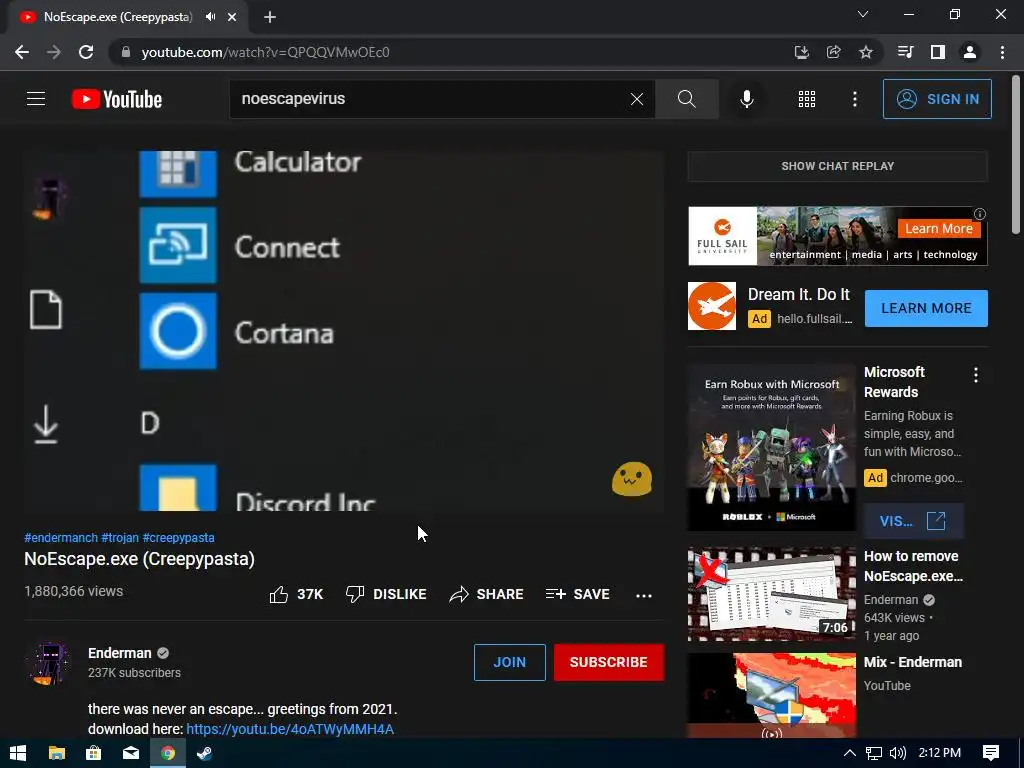This screenshot has height=768, width=1024.
Task: Toggle the Chrome side panel
Action: (x=938, y=52)
